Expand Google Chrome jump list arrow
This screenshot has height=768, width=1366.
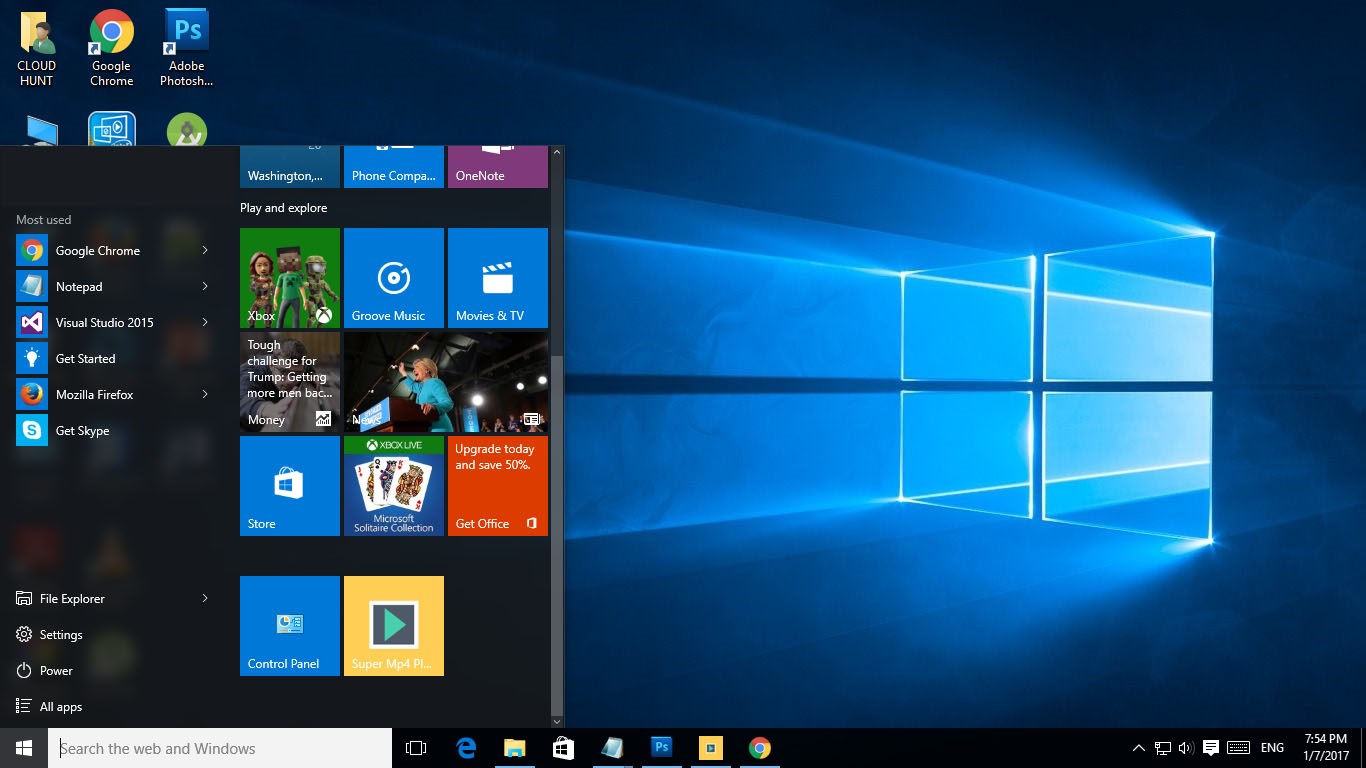coord(205,251)
